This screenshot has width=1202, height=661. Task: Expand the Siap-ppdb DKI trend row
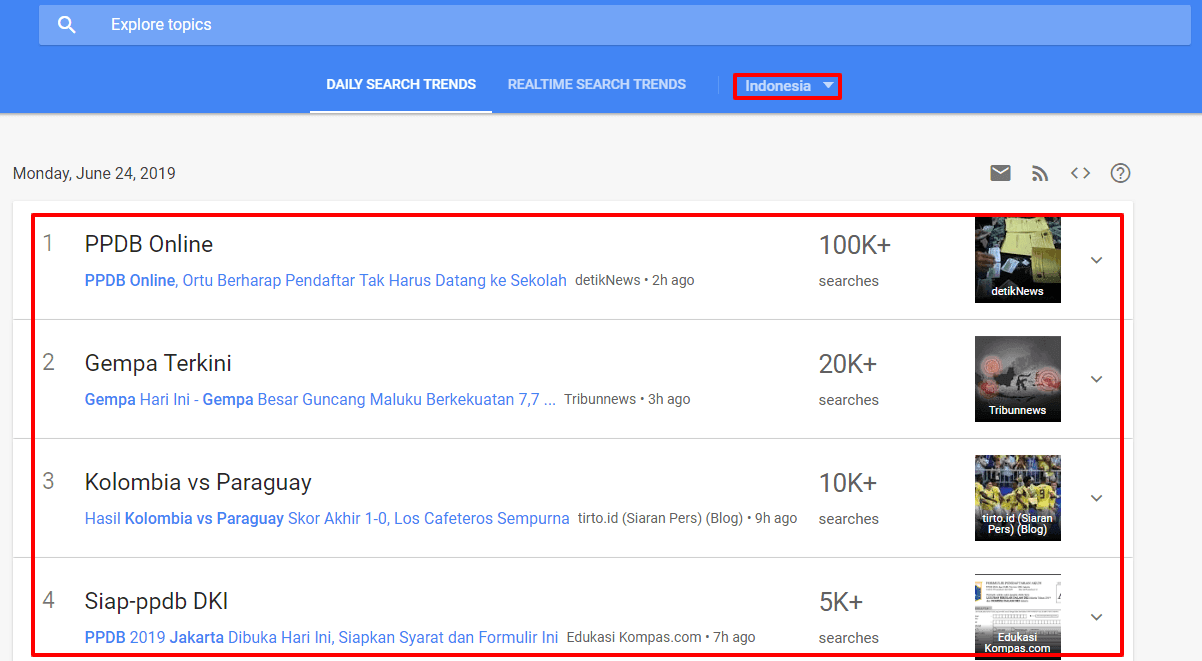1096,617
